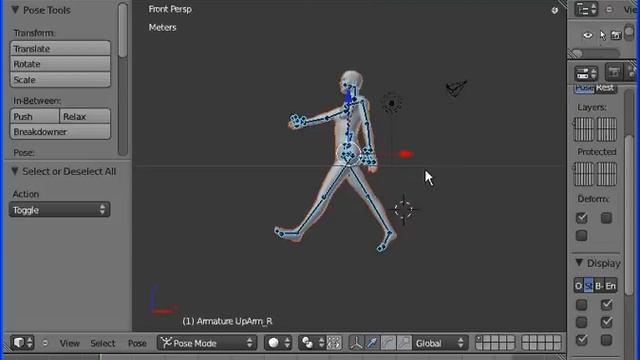Screen dimensions: 640x360
Task: Select the B- (B-Bone) display type
Action: 599,286
